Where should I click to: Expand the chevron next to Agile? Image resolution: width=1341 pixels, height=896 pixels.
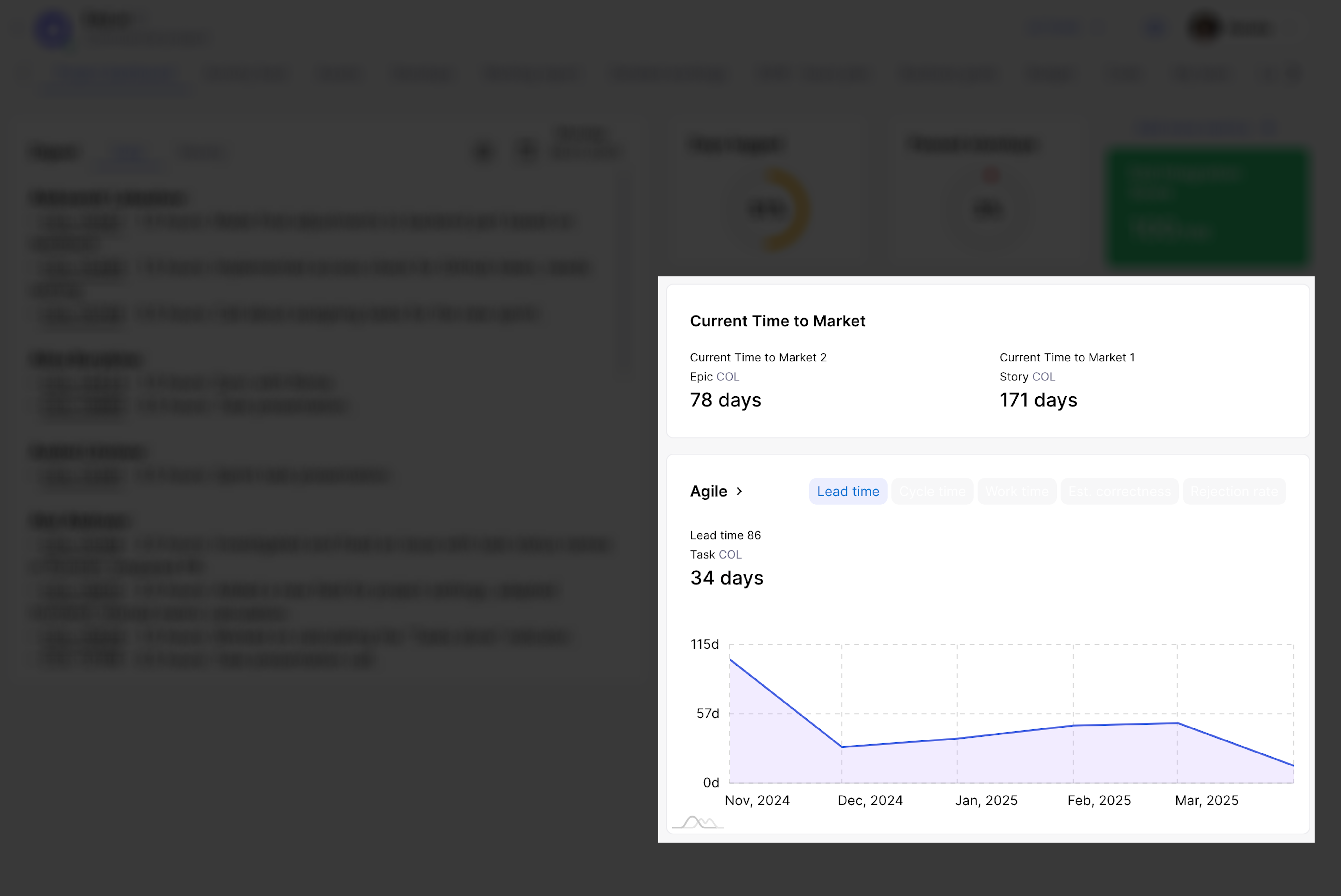[739, 492]
